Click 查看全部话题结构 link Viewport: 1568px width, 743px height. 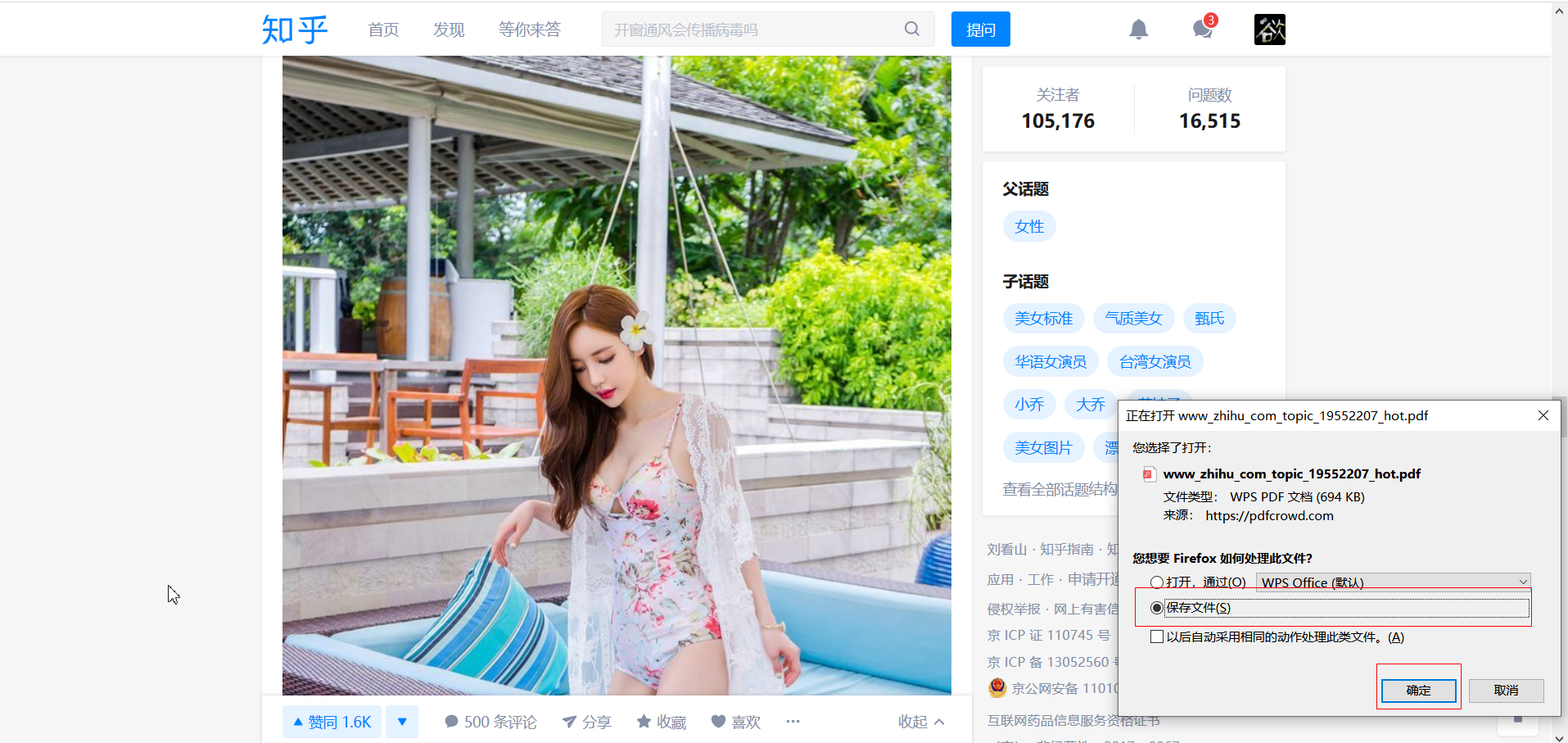click(x=1060, y=489)
